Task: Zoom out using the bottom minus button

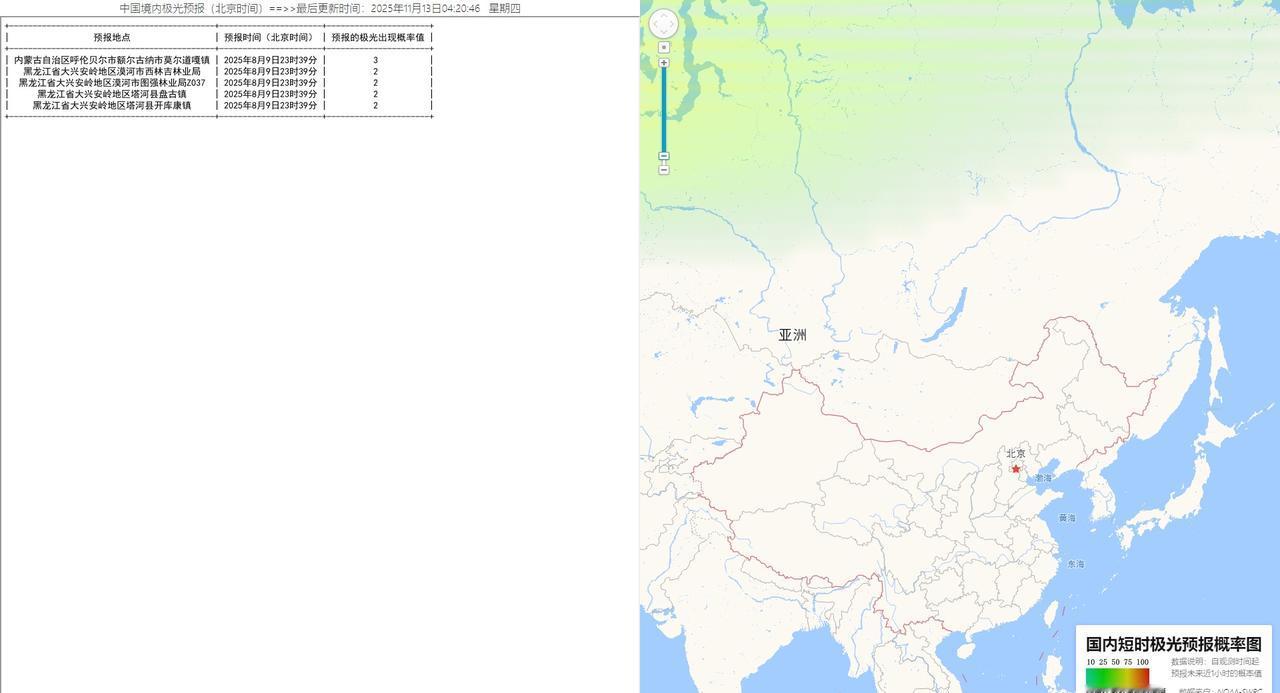Action: [664, 170]
